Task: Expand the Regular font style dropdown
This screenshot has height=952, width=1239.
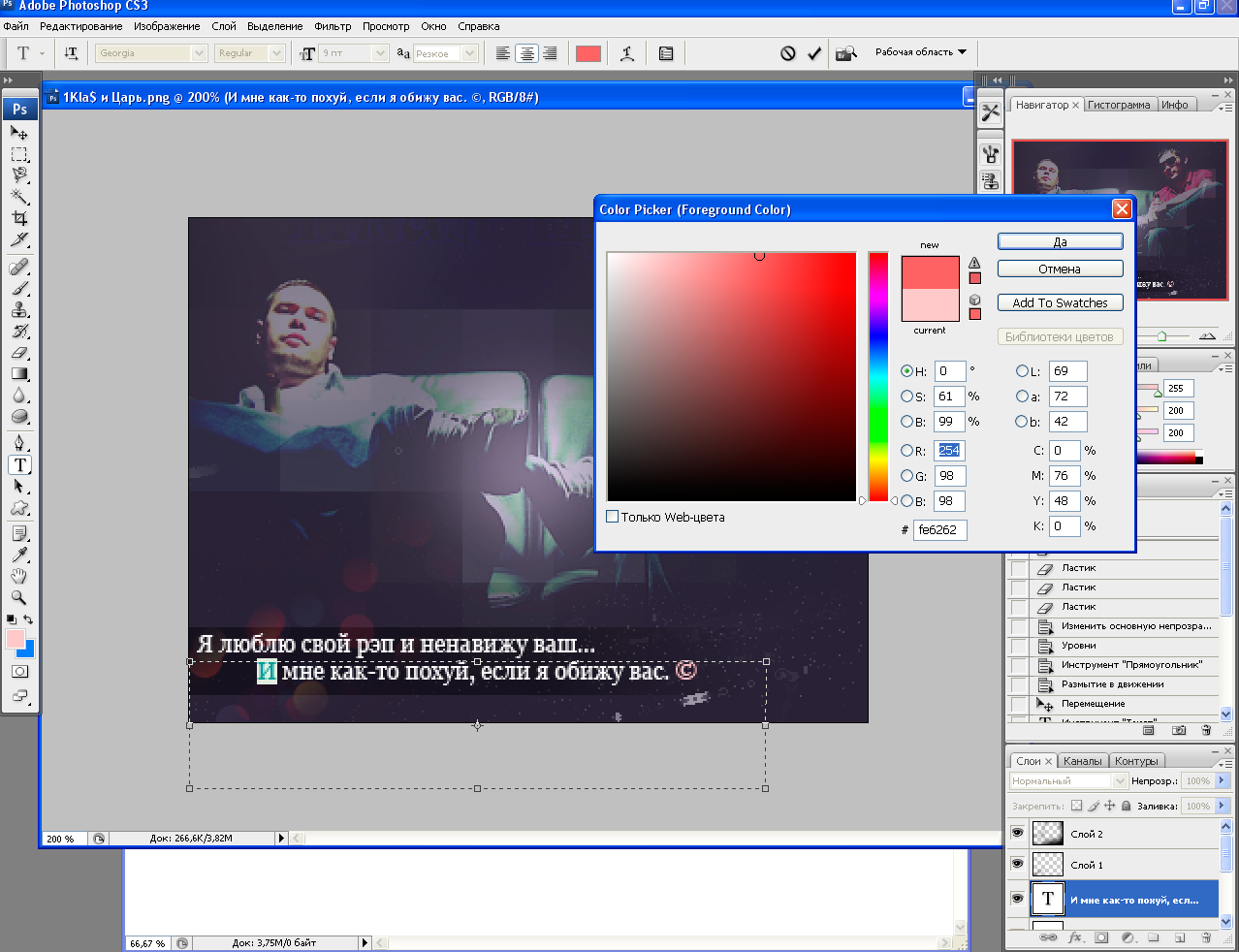Action: pos(276,53)
